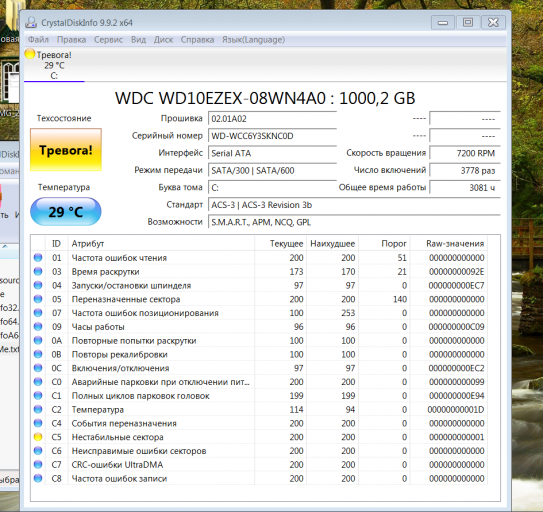Click blue status dot for attribute C2 Температура
This screenshot has width=543, height=512.
click(x=38, y=409)
